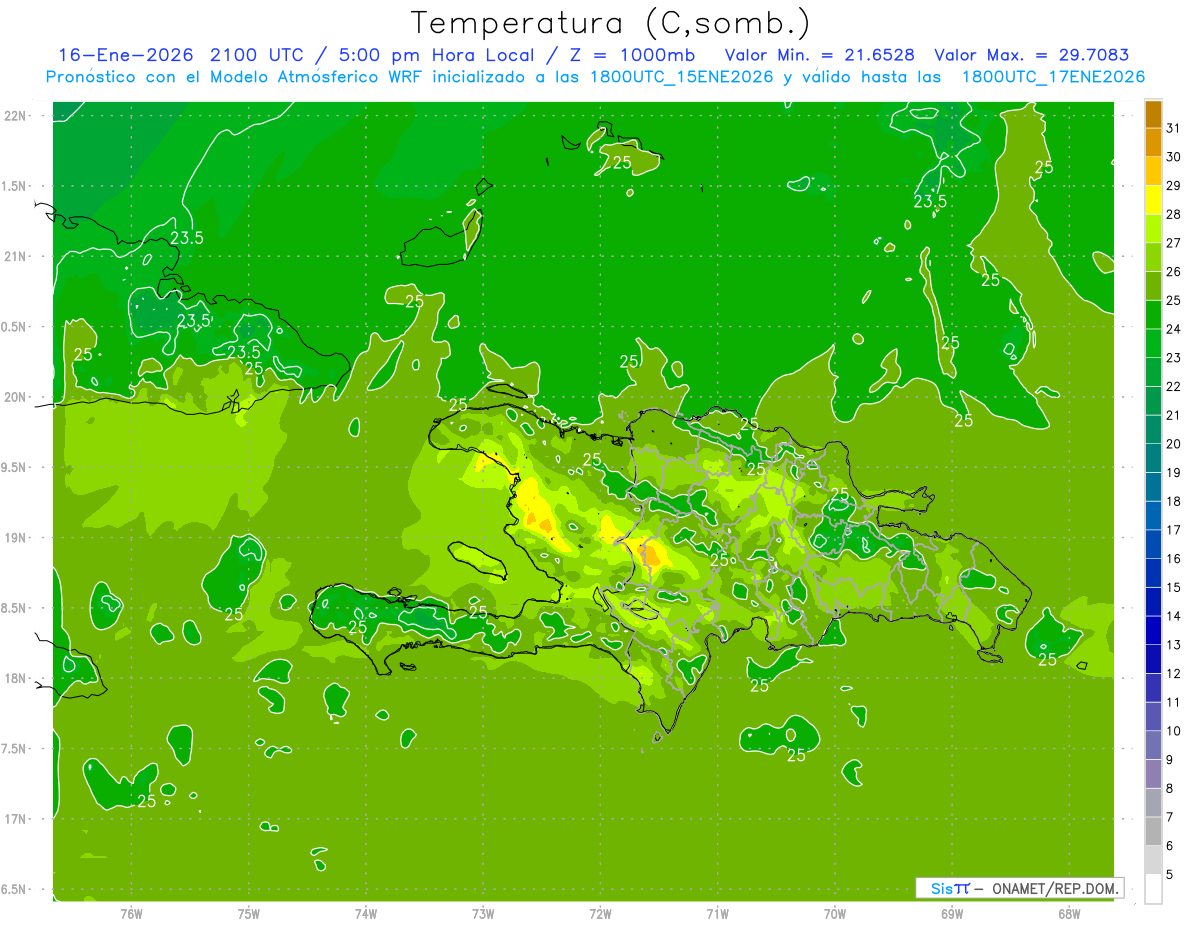The width and height of the screenshot is (1200, 927).
Task: Click the 73W longitude axis label
Action: pos(483,913)
